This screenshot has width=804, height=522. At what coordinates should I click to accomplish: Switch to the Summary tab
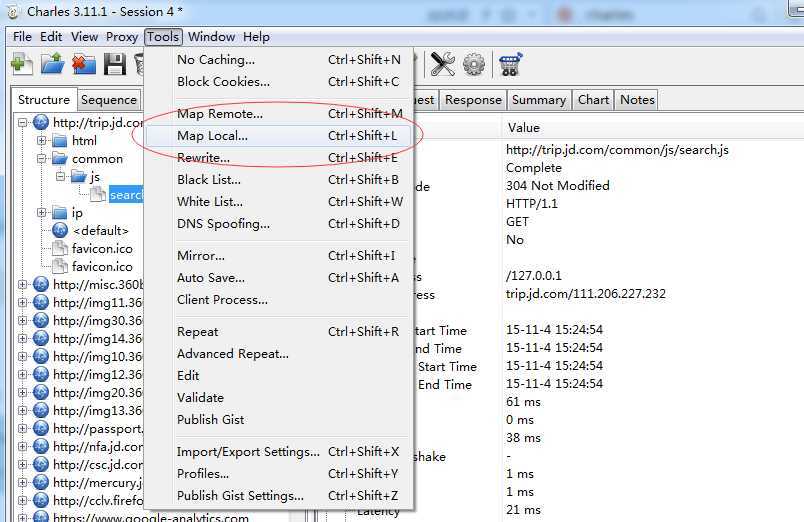538,99
